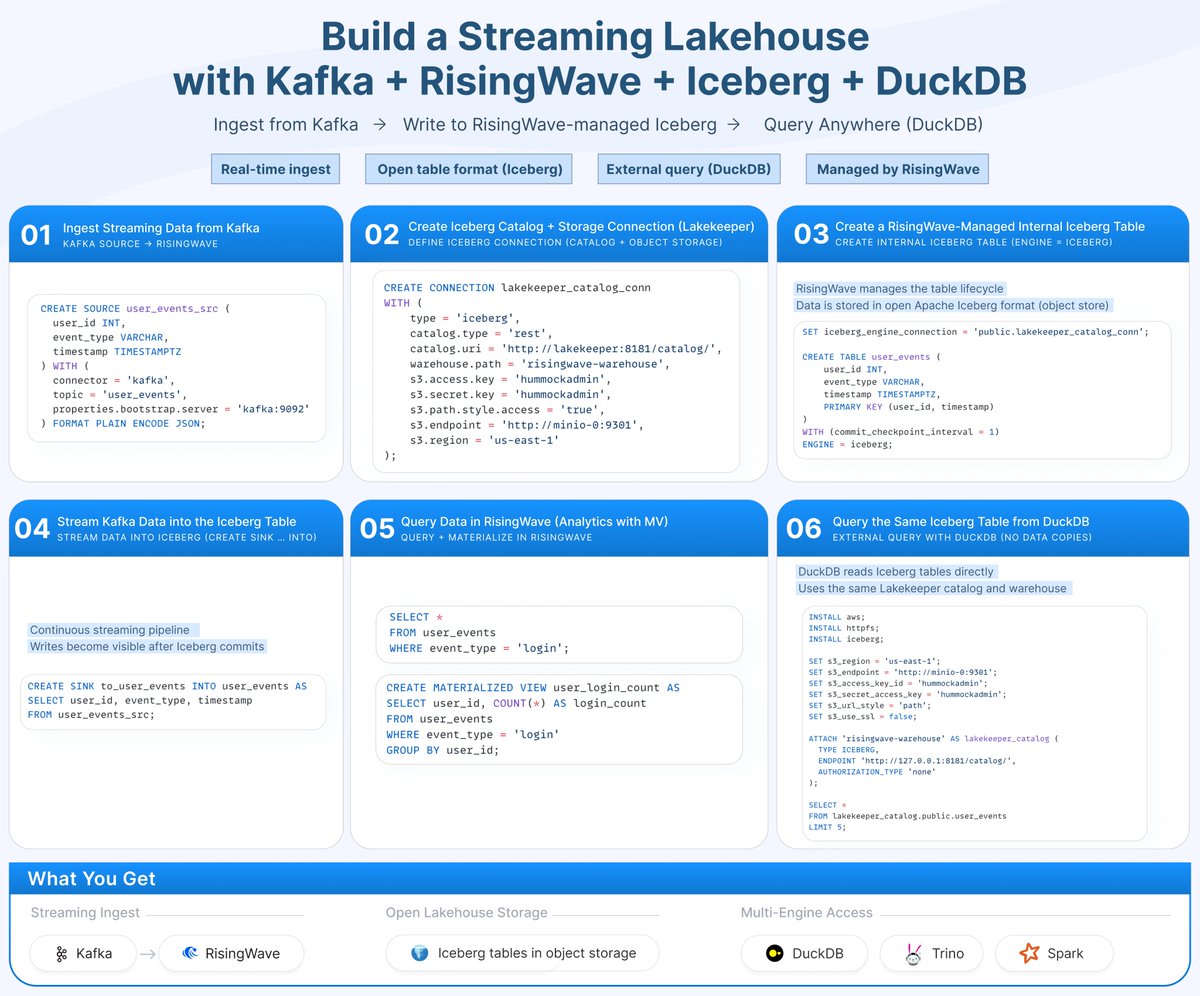The height and width of the screenshot is (996, 1200).
Task: Click the Kafka logo icon
Action: point(61,953)
